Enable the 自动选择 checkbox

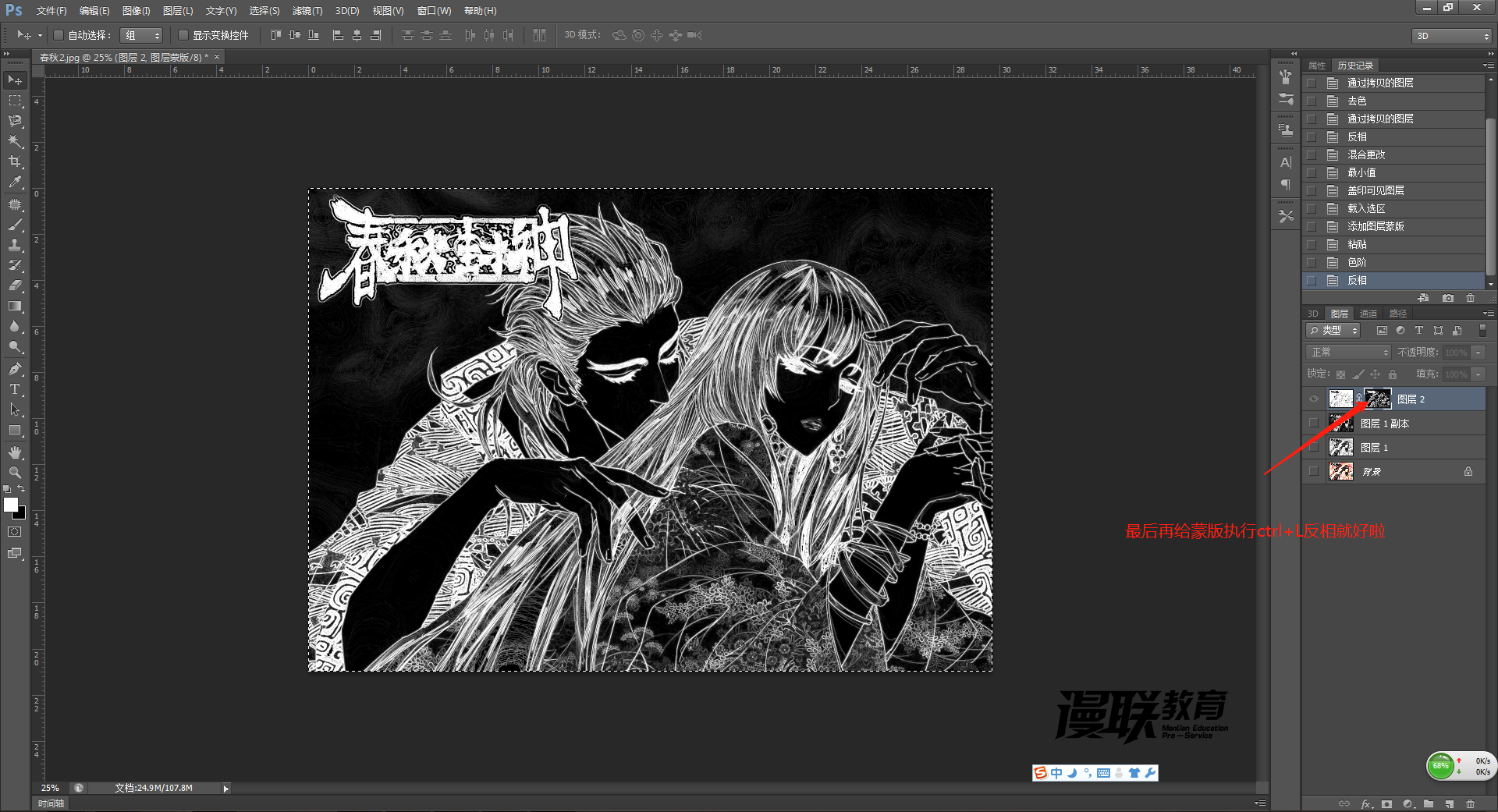coord(59,35)
